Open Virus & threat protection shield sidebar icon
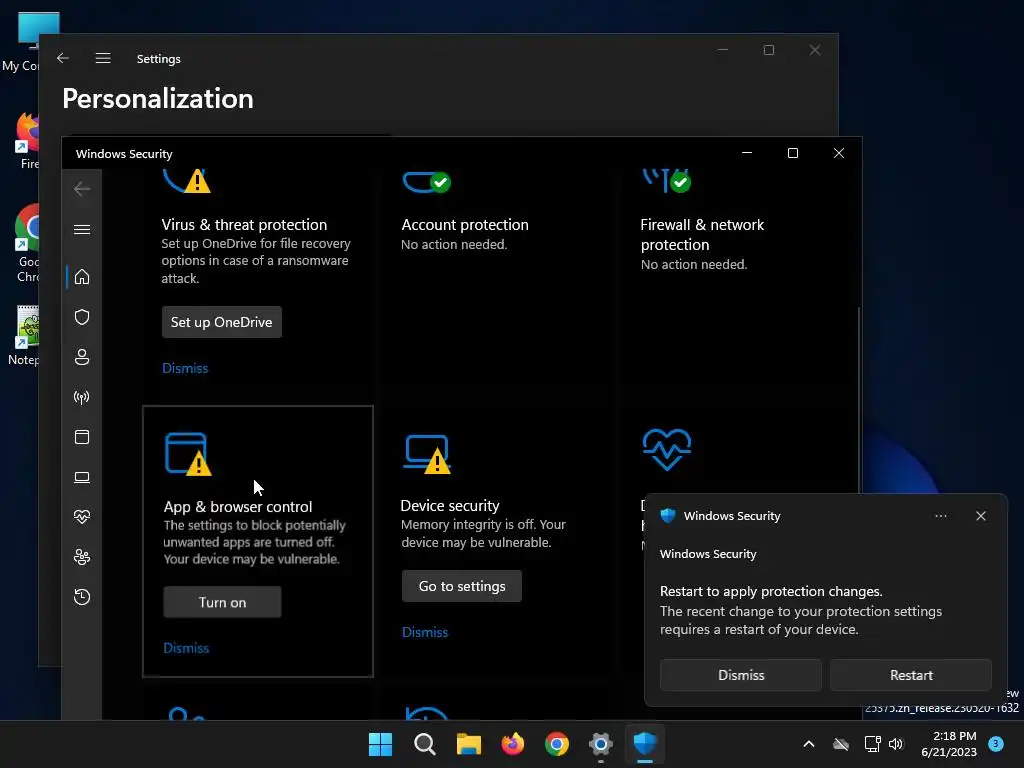 (x=82, y=317)
